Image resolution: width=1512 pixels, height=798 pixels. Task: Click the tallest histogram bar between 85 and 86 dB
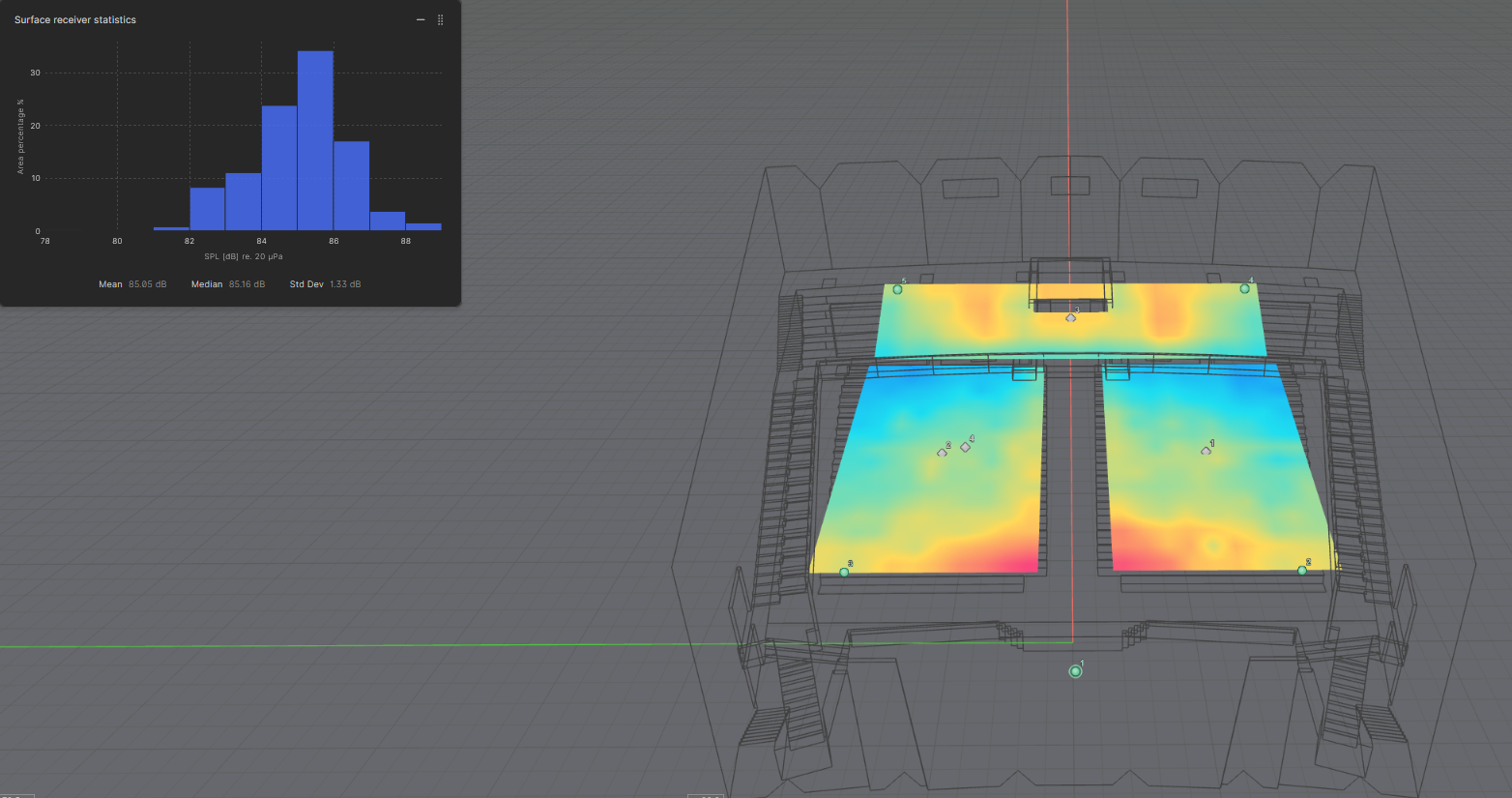[x=315, y=140]
